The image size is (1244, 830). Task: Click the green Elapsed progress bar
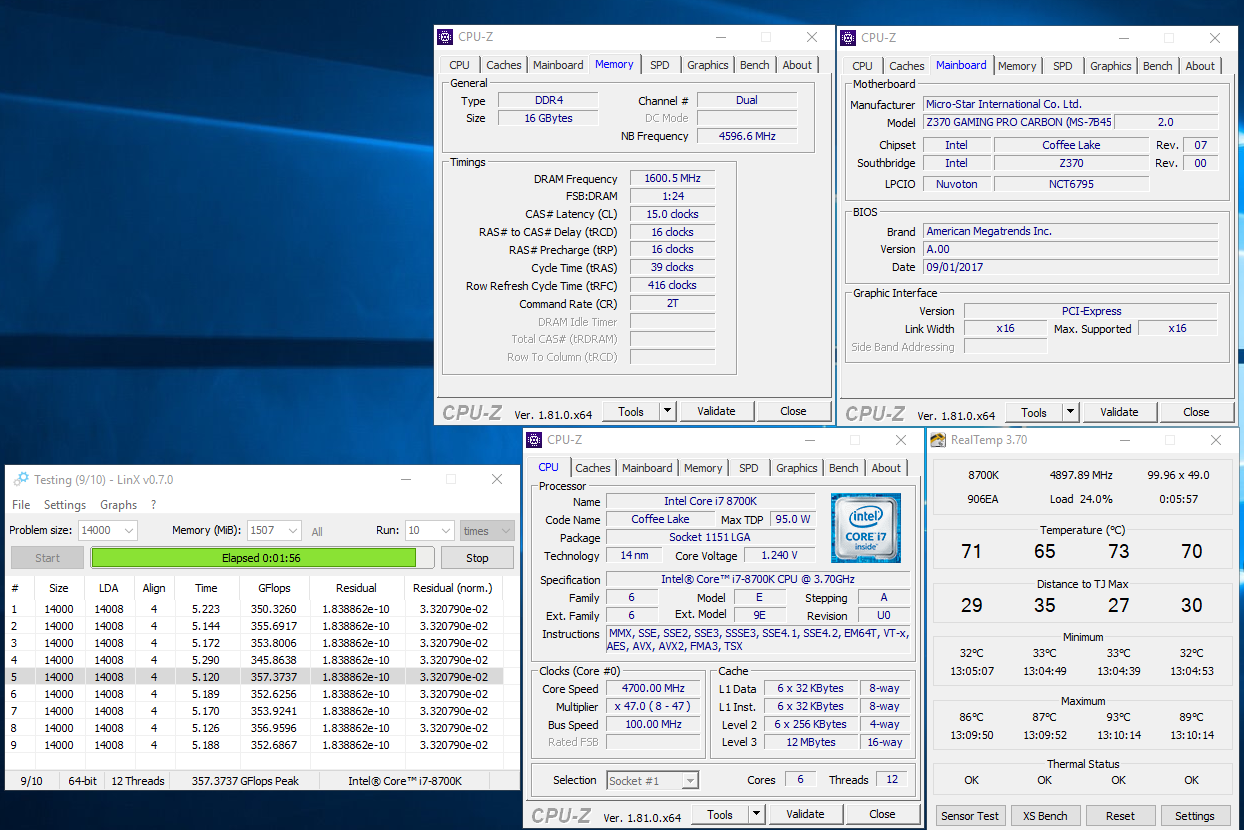point(253,558)
